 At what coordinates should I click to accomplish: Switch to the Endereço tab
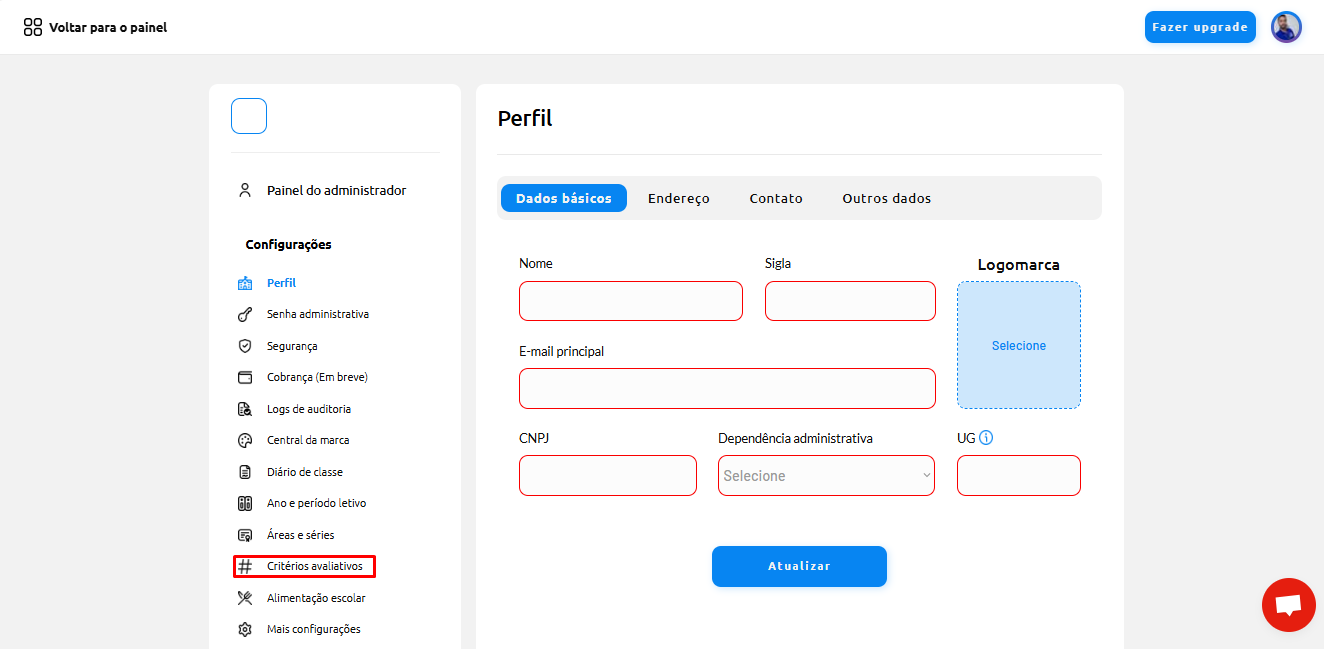coord(679,198)
